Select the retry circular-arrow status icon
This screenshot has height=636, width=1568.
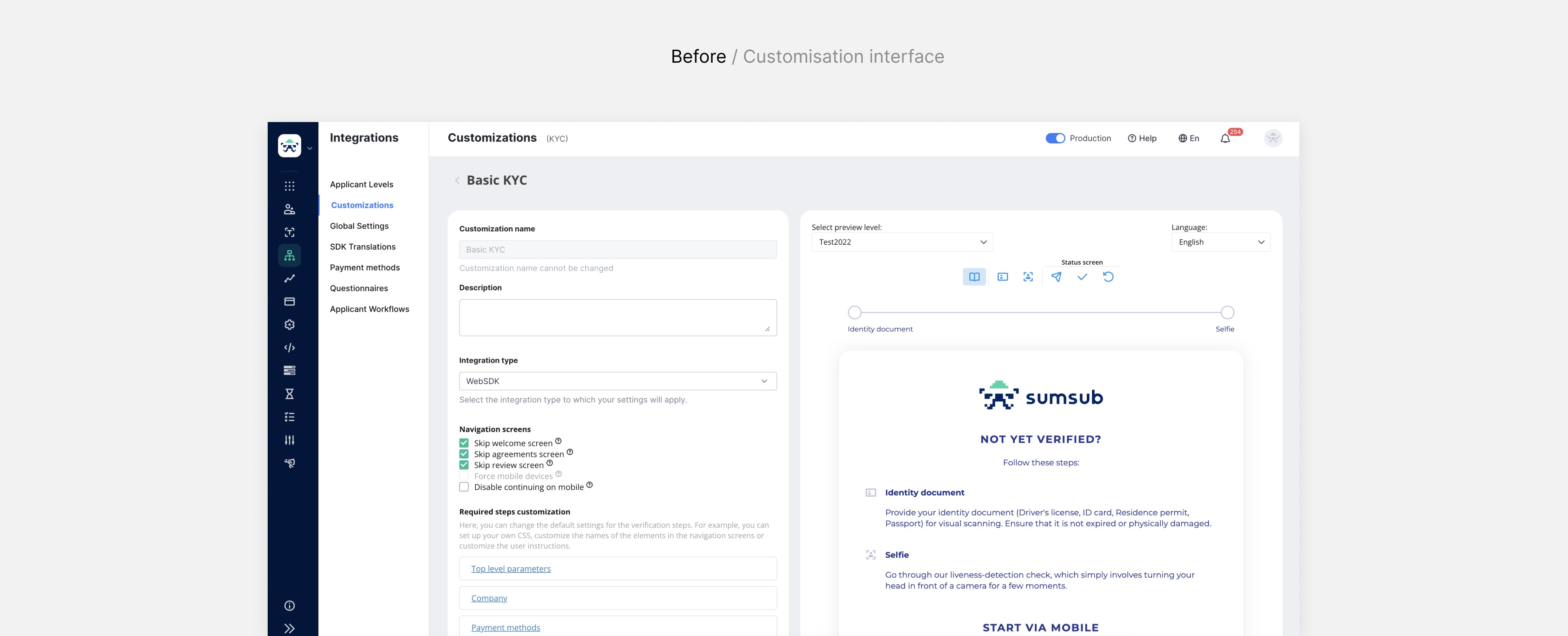(x=1108, y=277)
